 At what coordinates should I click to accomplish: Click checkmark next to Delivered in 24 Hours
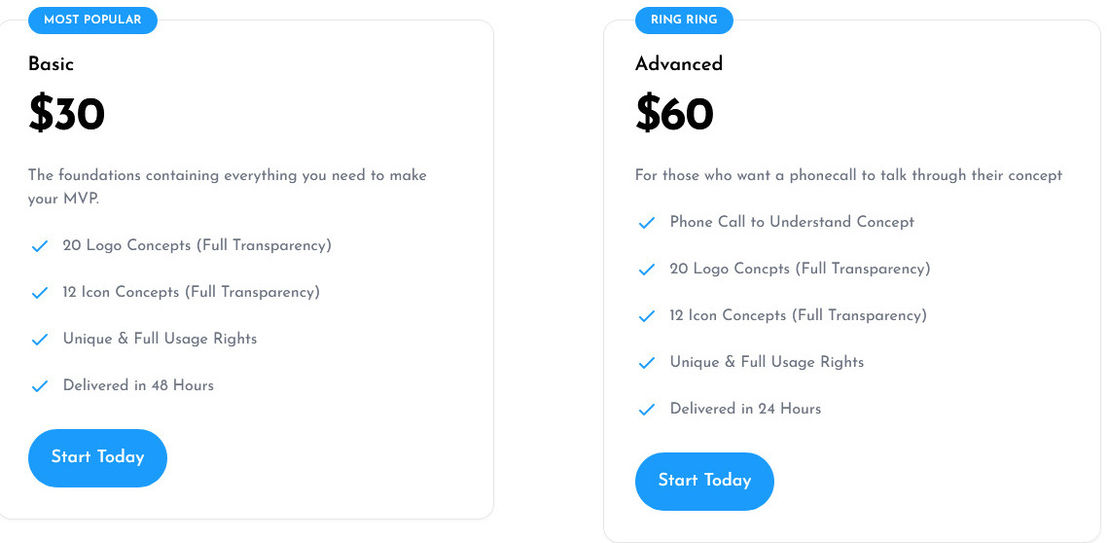coord(647,409)
